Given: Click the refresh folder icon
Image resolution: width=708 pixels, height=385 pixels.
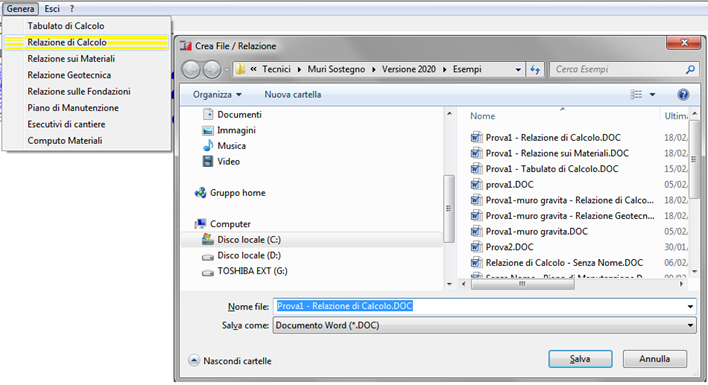Looking at the screenshot, I should pos(535,70).
